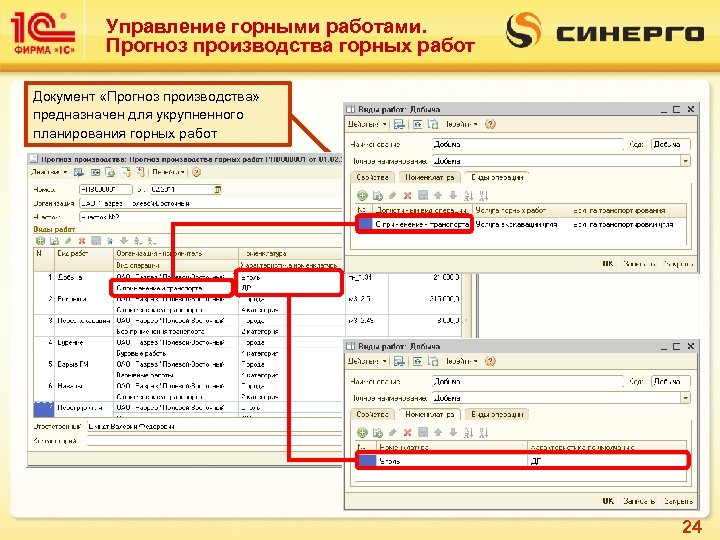Click copy-row icon in Виды работ table toolbar

[x=54, y=241]
